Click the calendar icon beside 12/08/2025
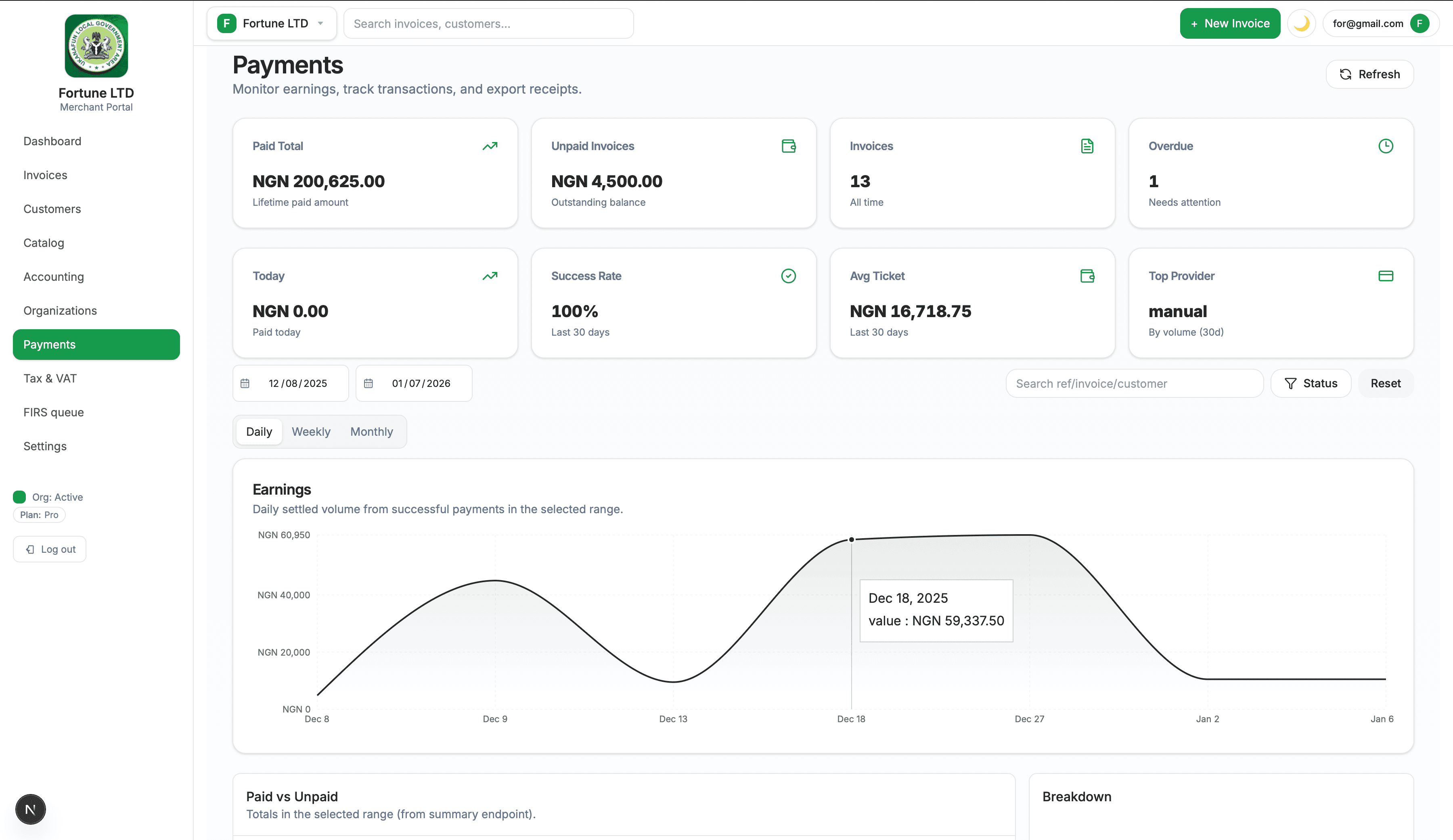The height and width of the screenshot is (840, 1453). (x=245, y=383)
